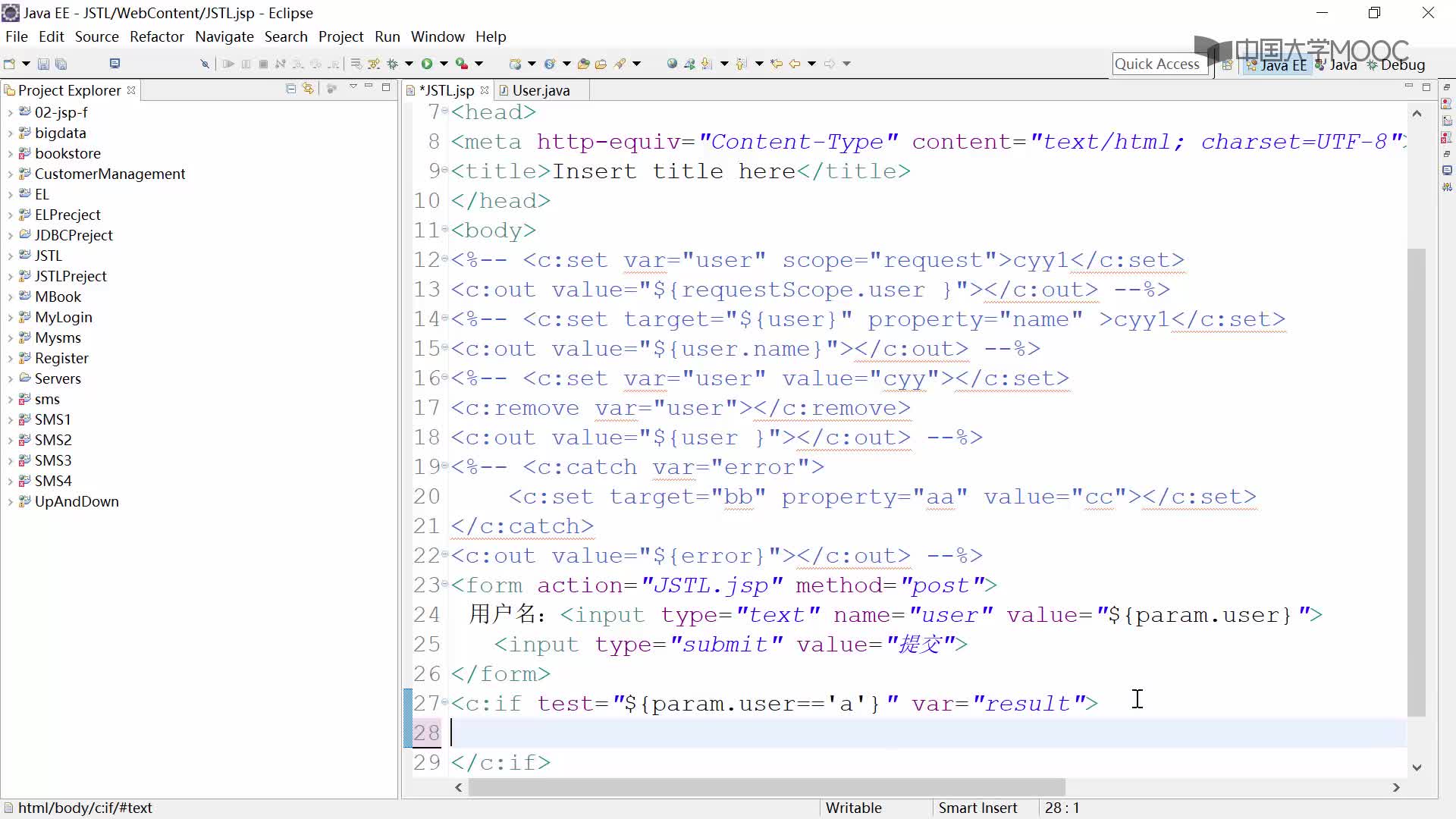Toggle Link with Editor in Project Explorer
This screenshot has width=1456, height=819.
(308, 89)
